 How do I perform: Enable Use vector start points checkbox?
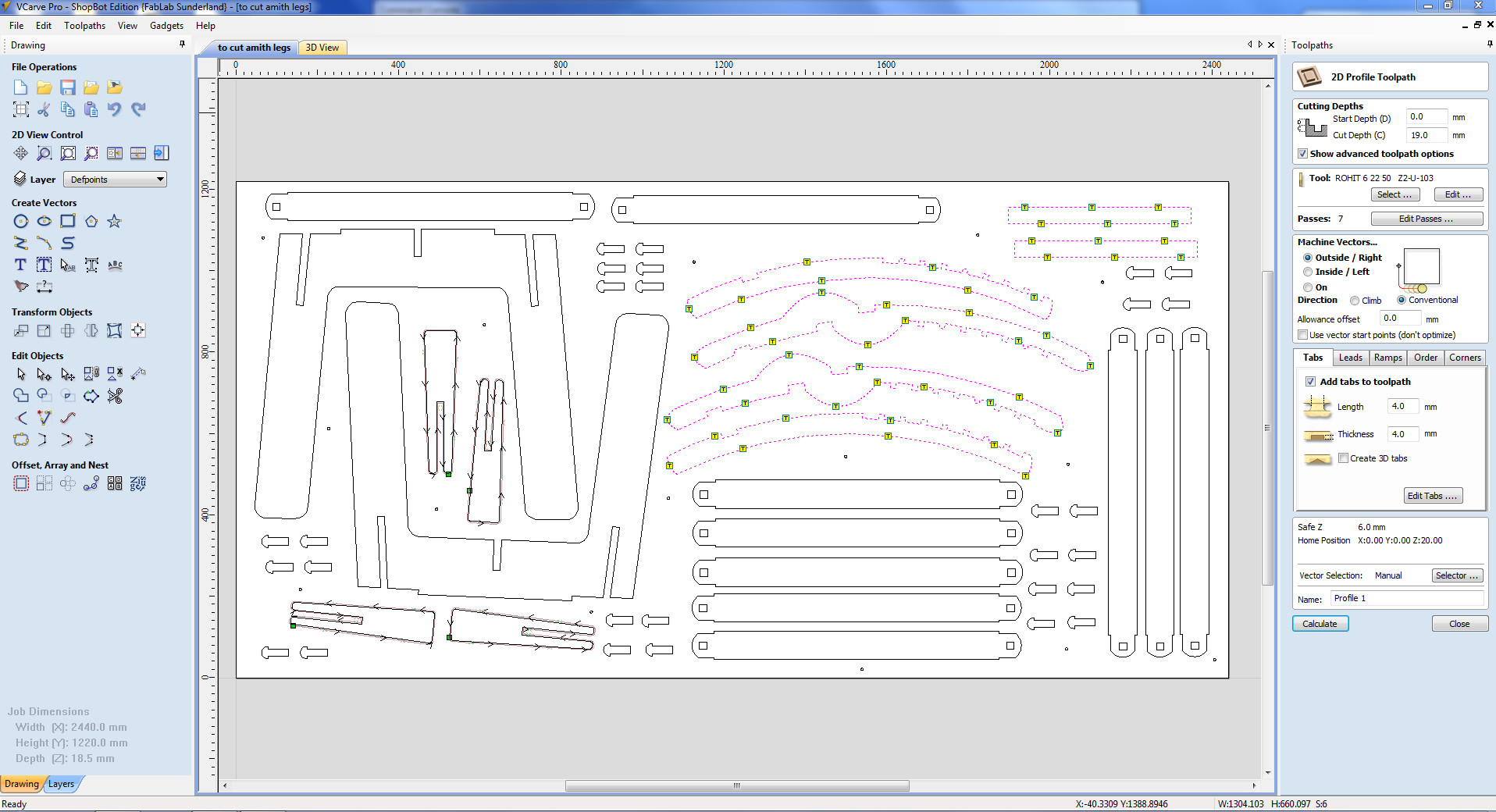[x=1302, y=335]
